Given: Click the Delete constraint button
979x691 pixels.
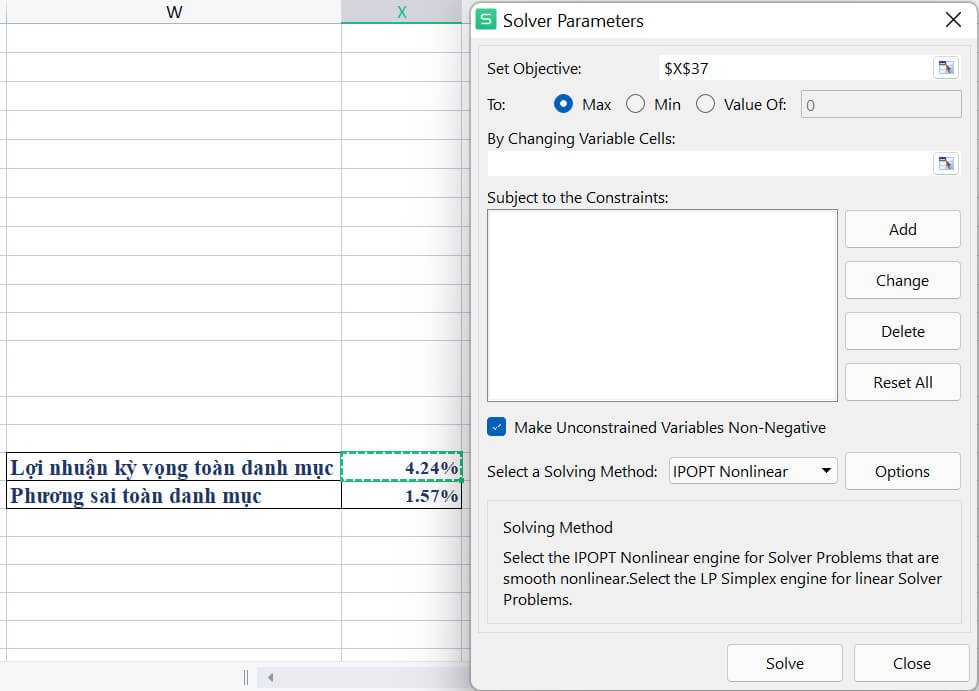Looking at the screenshot, I should (903, 331).
